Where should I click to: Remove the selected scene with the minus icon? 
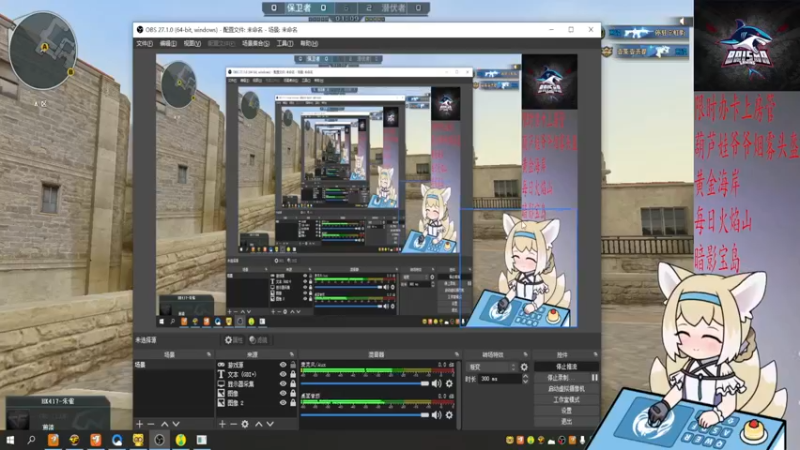[151, 424]
